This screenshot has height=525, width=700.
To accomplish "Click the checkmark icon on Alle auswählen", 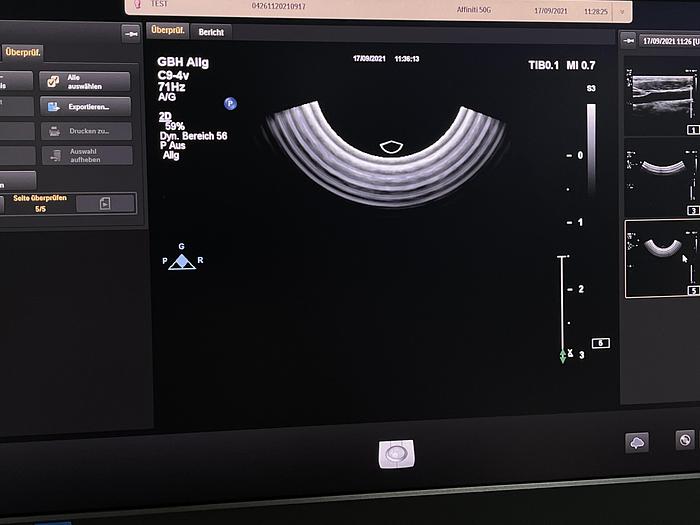I will 53,82.
